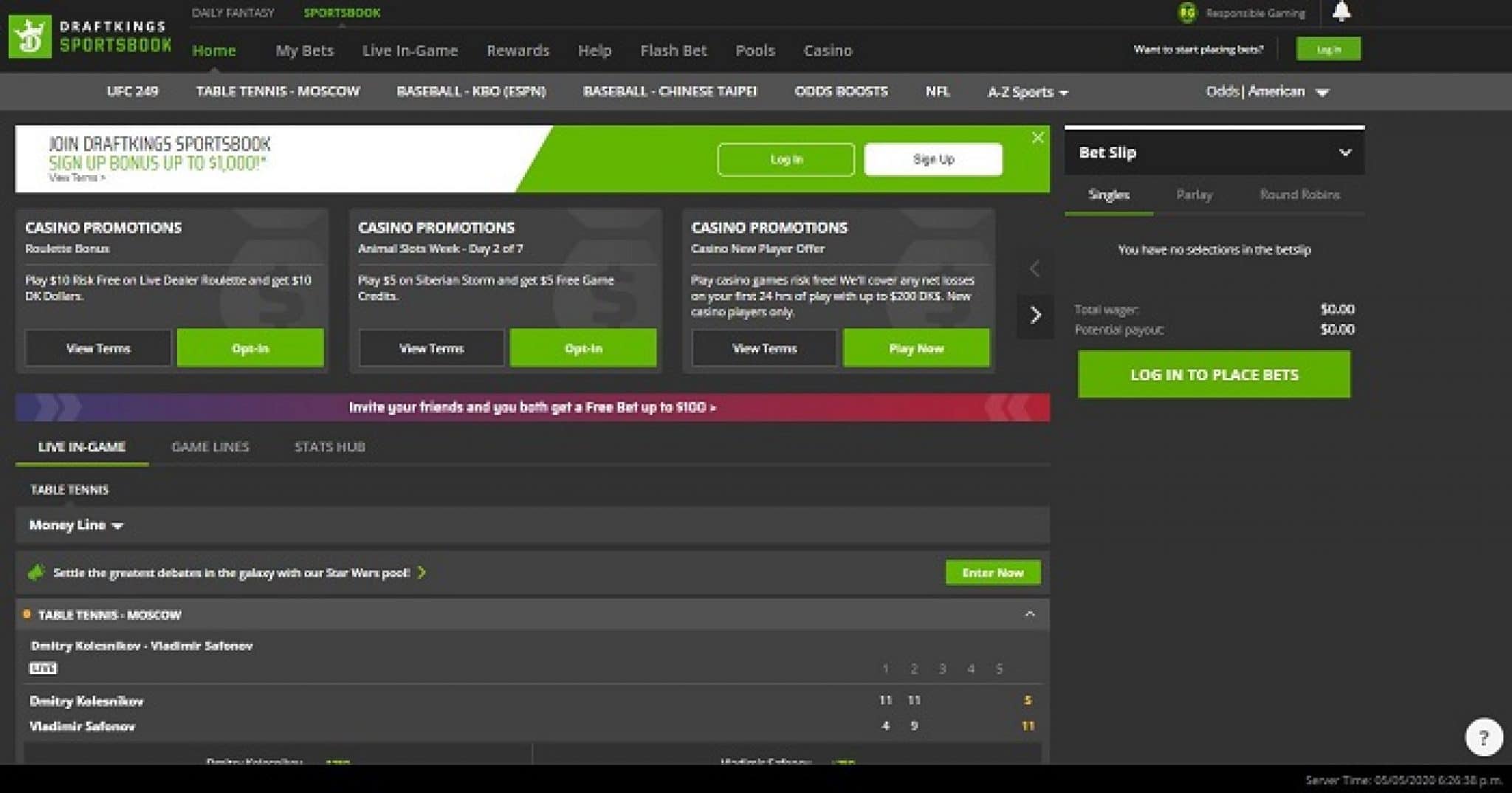This screenshot has height=793, width=1512.
Task: Advance the promotions carousel with the right arrow
Action: [1036, 316]
